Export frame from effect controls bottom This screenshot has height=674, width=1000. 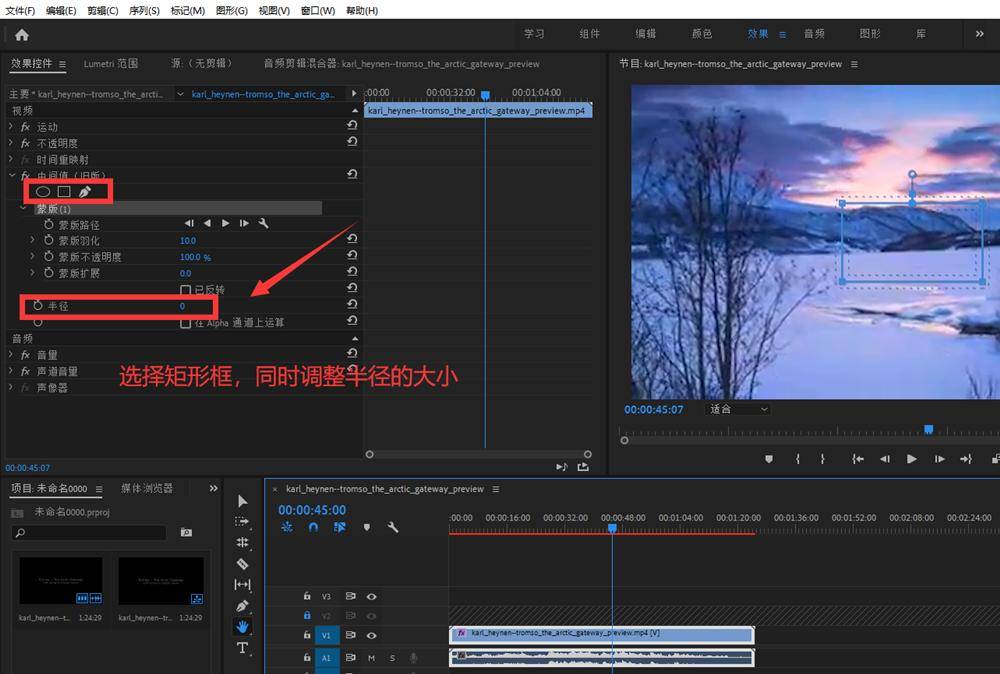click(583, 467)
